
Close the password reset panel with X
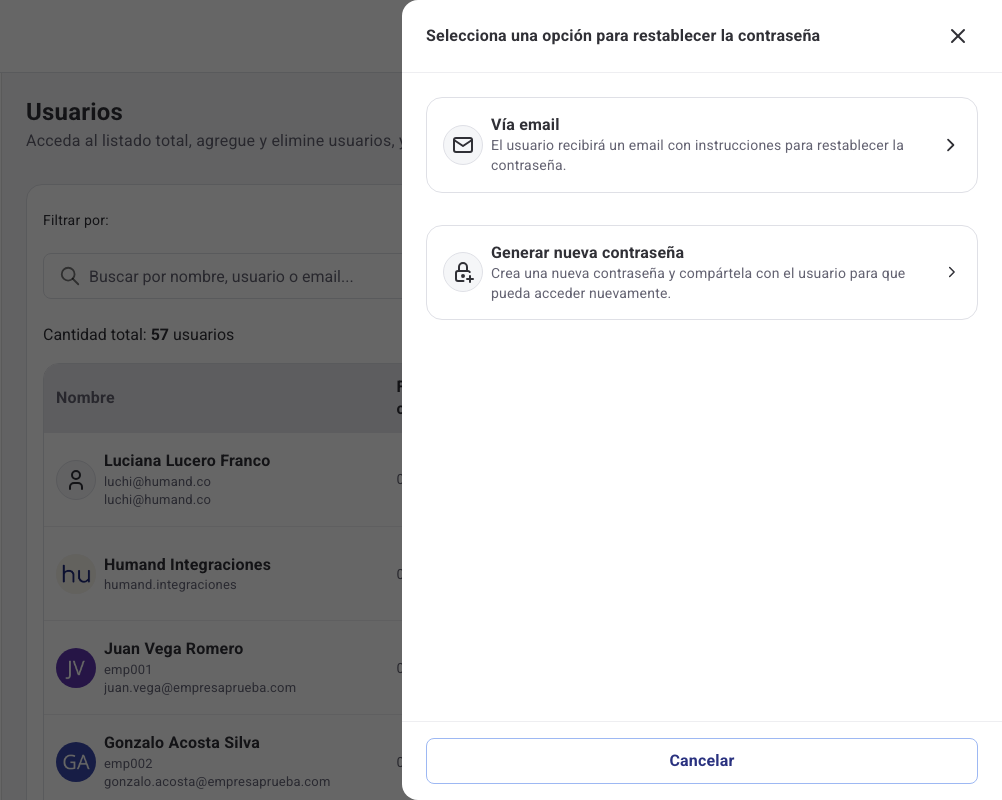[x=957, y=36]
